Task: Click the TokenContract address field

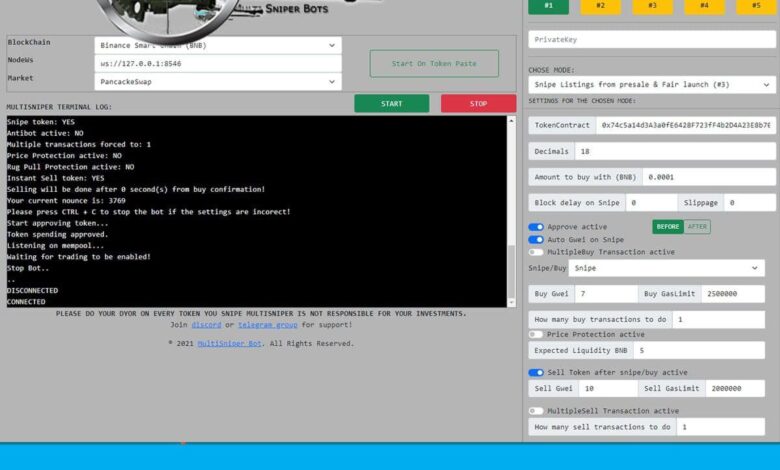Action: pyautogui.click(x=685, y=125)
